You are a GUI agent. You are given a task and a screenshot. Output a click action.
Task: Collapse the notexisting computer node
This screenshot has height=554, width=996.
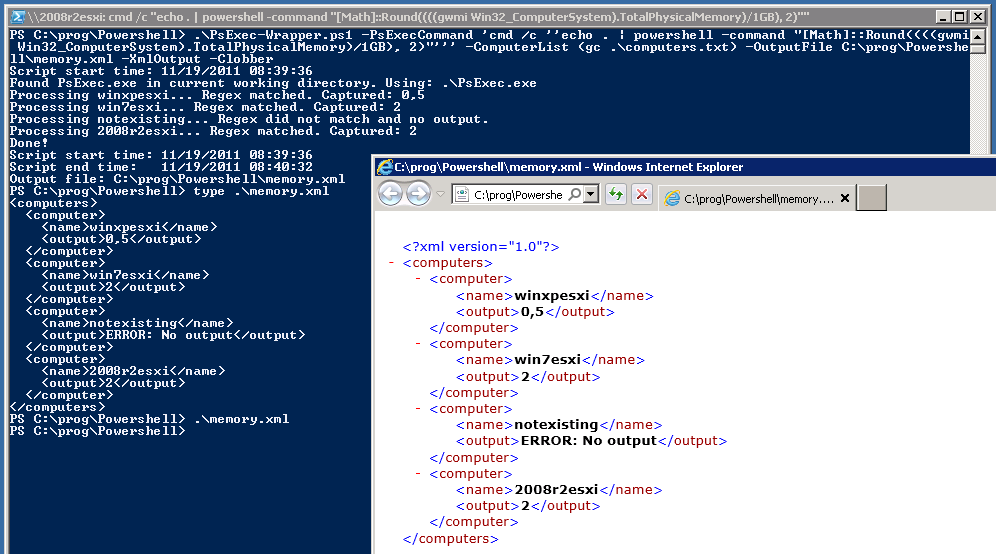pos(419,408)
